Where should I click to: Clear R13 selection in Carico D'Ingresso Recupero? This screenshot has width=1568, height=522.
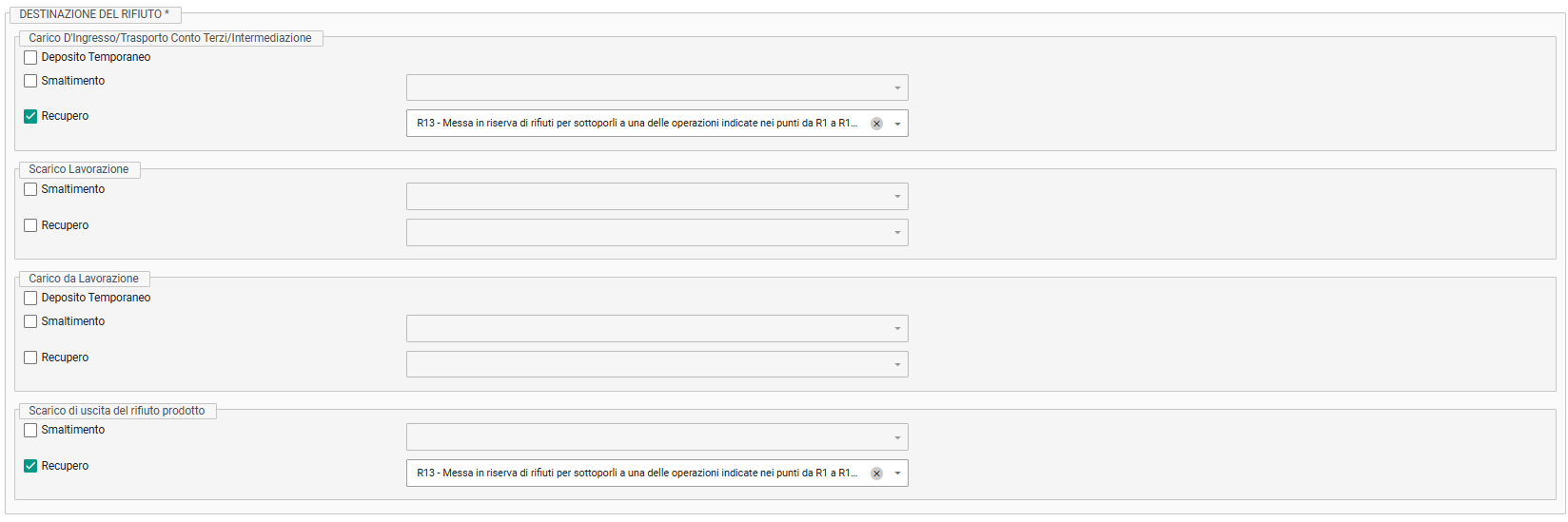click(876, 124)
